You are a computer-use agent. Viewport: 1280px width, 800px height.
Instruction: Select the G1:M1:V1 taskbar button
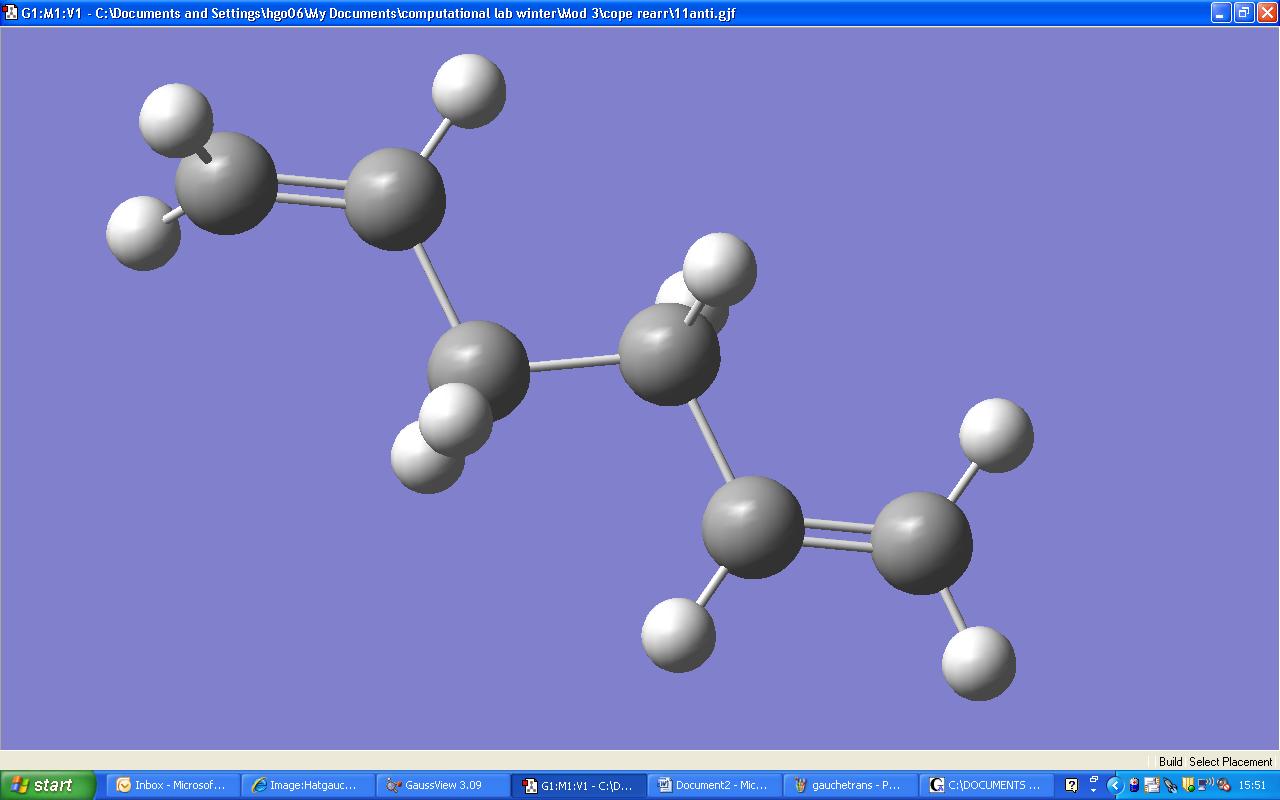(x=578, y=785)
